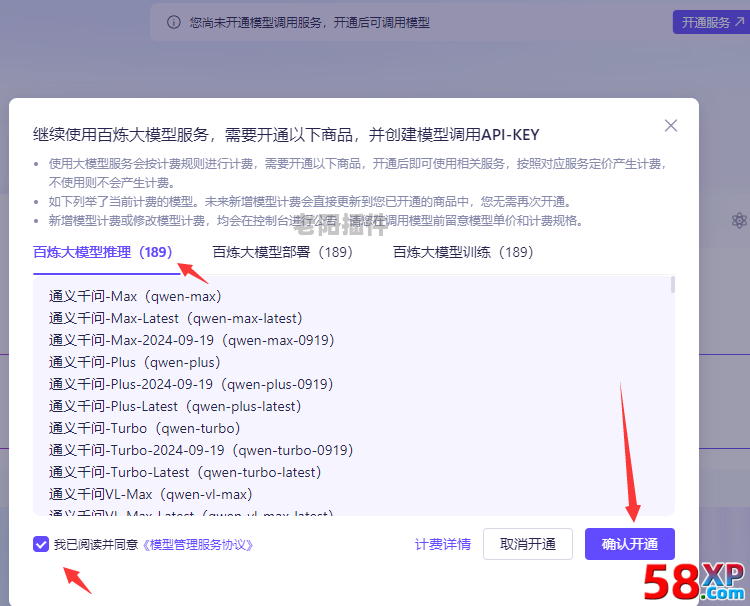Switch to the 百炼大模型推理 tab

[x=103, y=252]
